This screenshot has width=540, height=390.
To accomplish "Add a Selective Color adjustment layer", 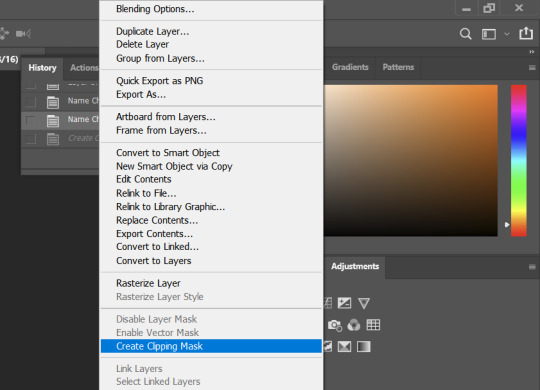I will 344,346.
